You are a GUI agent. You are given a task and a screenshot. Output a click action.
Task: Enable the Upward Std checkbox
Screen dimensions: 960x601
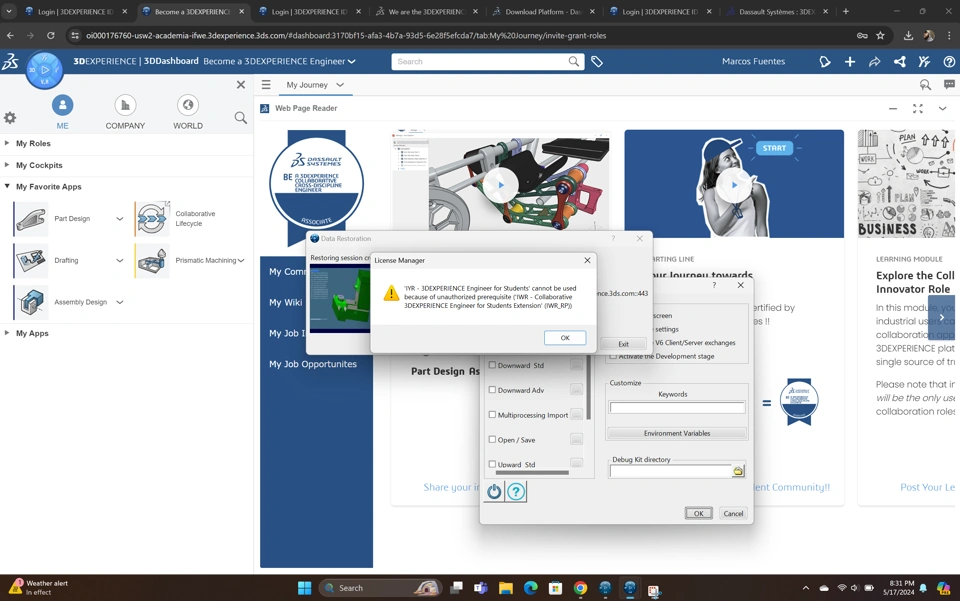(x=492, y=464)
